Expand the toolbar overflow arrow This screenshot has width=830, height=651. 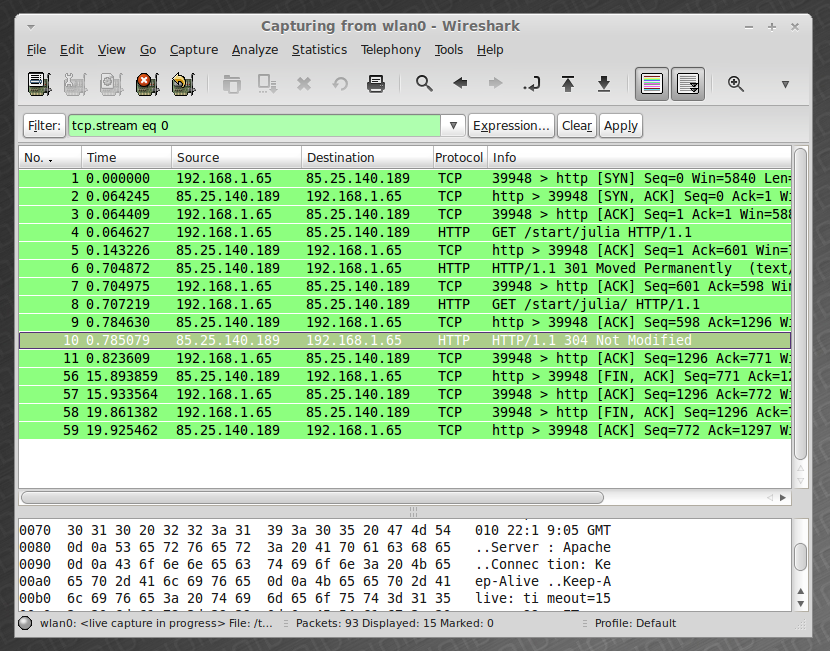tap(786, 84)
